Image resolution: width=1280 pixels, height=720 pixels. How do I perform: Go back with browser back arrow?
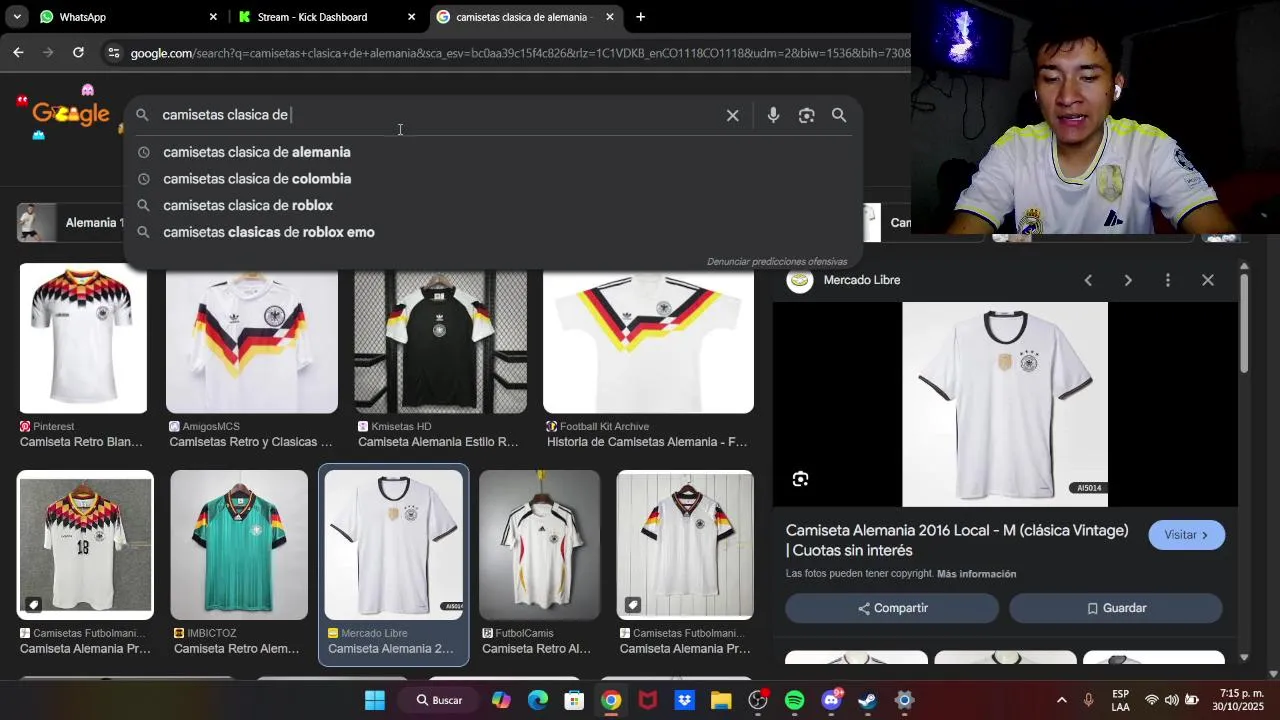[18, 52]
